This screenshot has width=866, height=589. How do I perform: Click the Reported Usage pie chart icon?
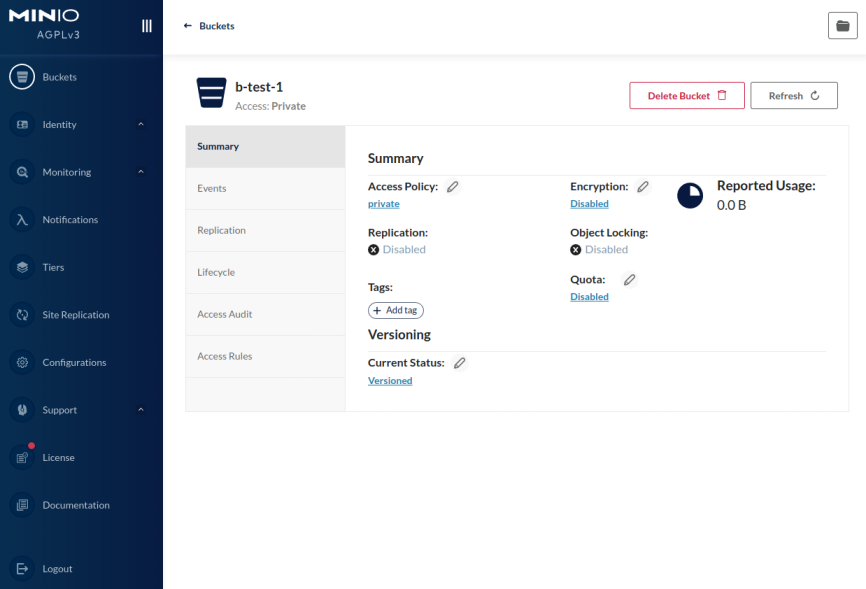(x=690, y=195)
